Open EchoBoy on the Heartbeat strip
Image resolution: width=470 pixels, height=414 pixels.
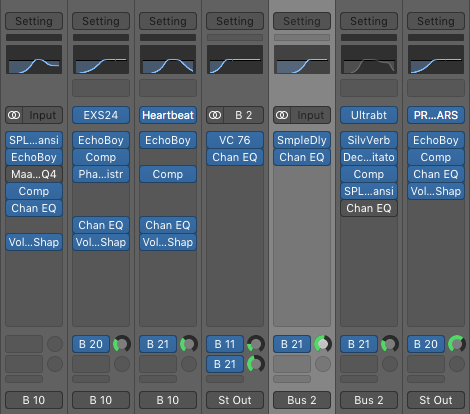coord(168,140)
